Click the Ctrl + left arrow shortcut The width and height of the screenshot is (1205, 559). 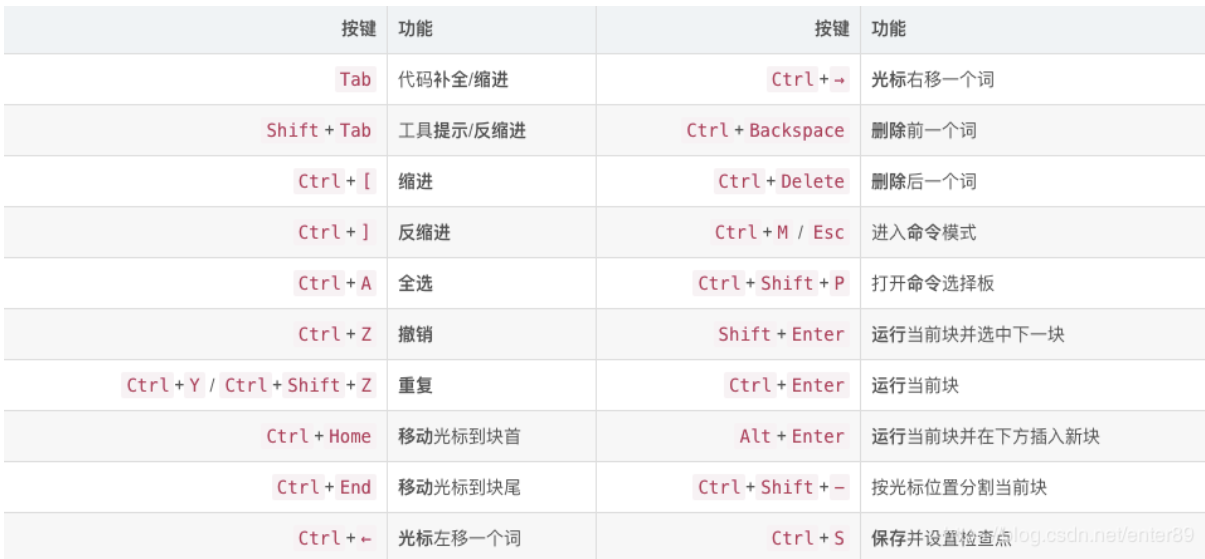[335, 539]
